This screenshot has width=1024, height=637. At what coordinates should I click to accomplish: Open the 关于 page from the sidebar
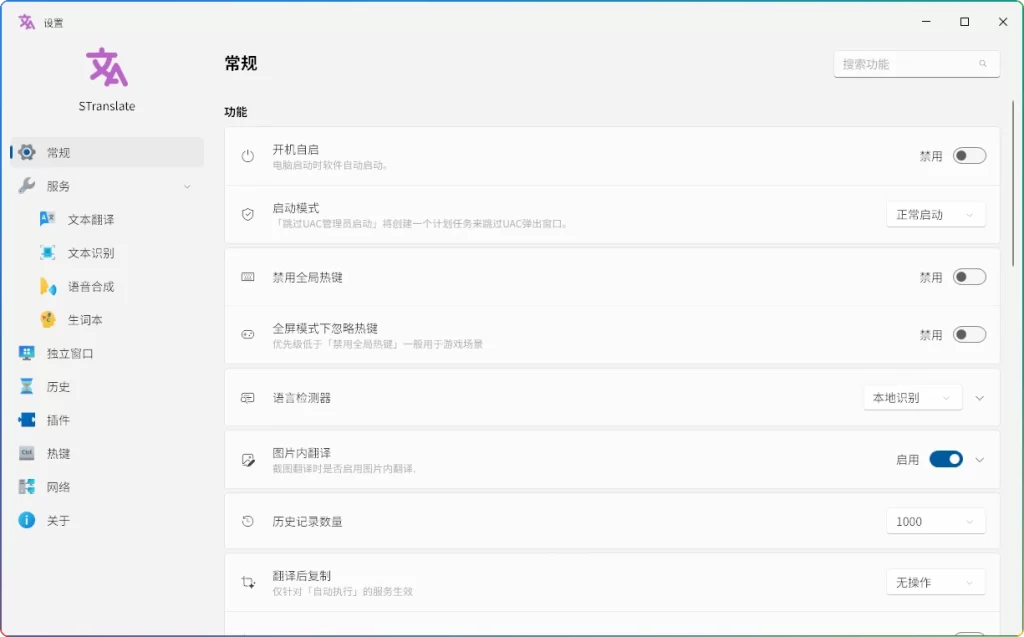(28, 520)
